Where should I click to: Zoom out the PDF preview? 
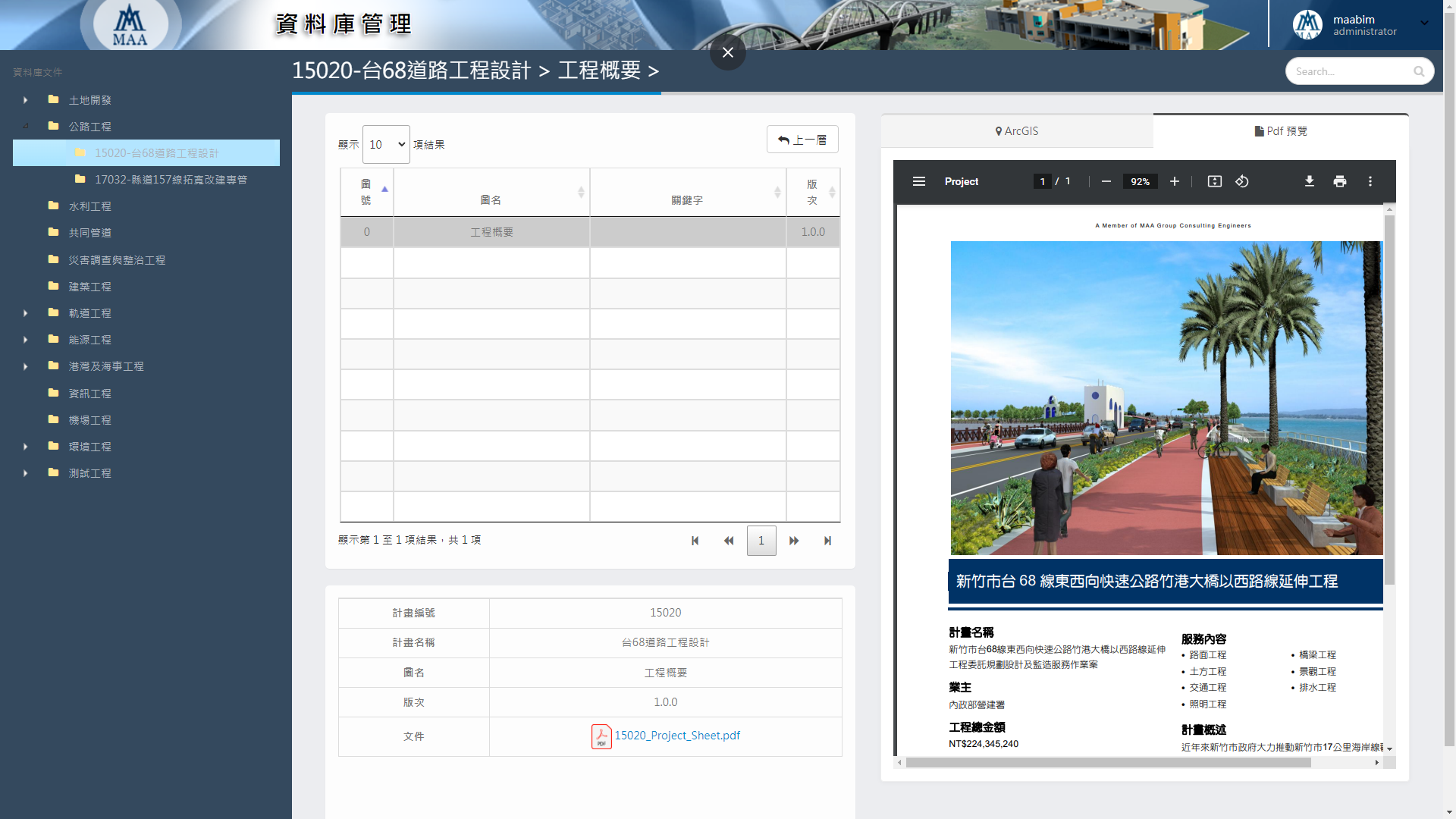tap(1106, 181)
